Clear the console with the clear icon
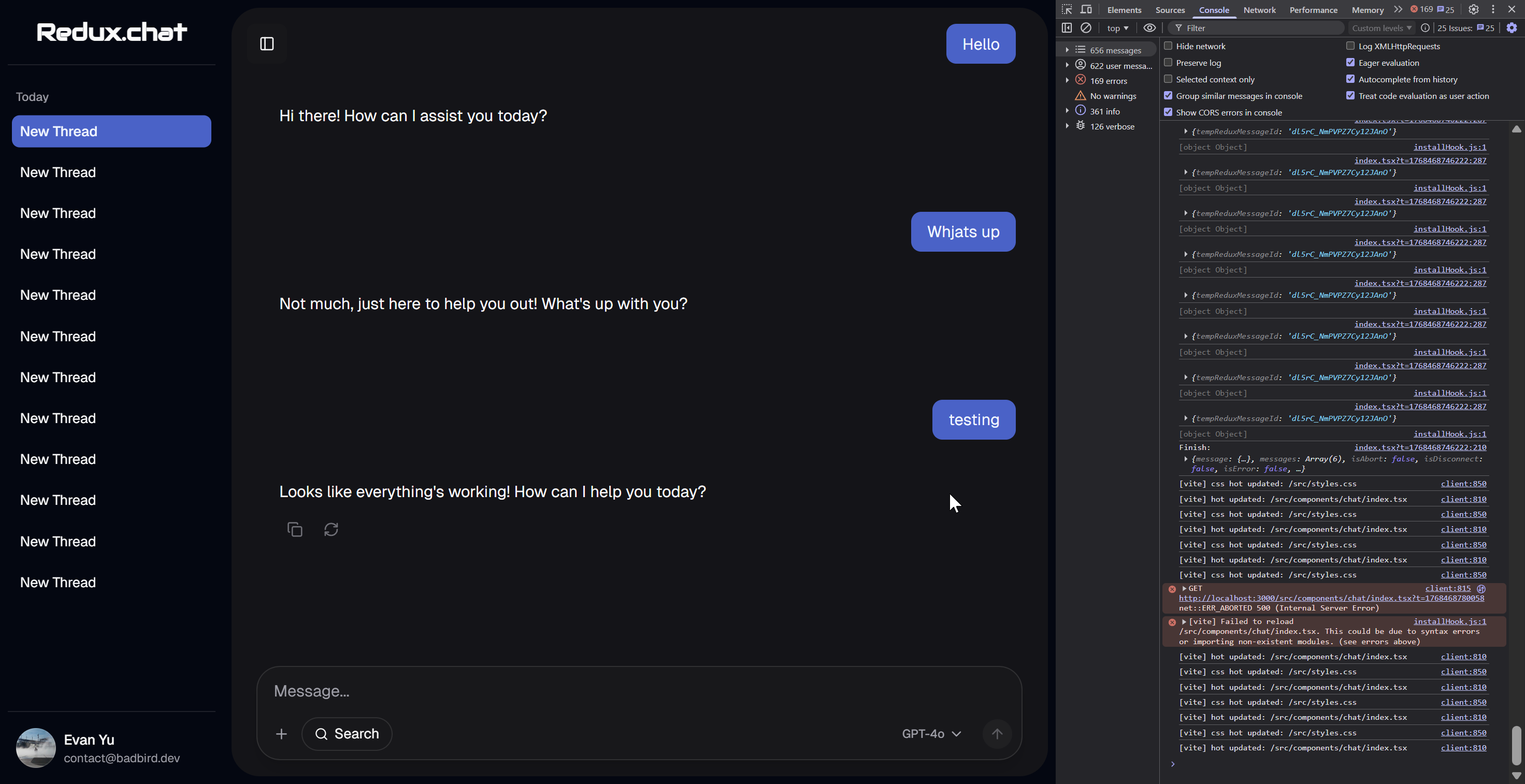This screenshot has width=1525, height=784. tap(1086, 28)
